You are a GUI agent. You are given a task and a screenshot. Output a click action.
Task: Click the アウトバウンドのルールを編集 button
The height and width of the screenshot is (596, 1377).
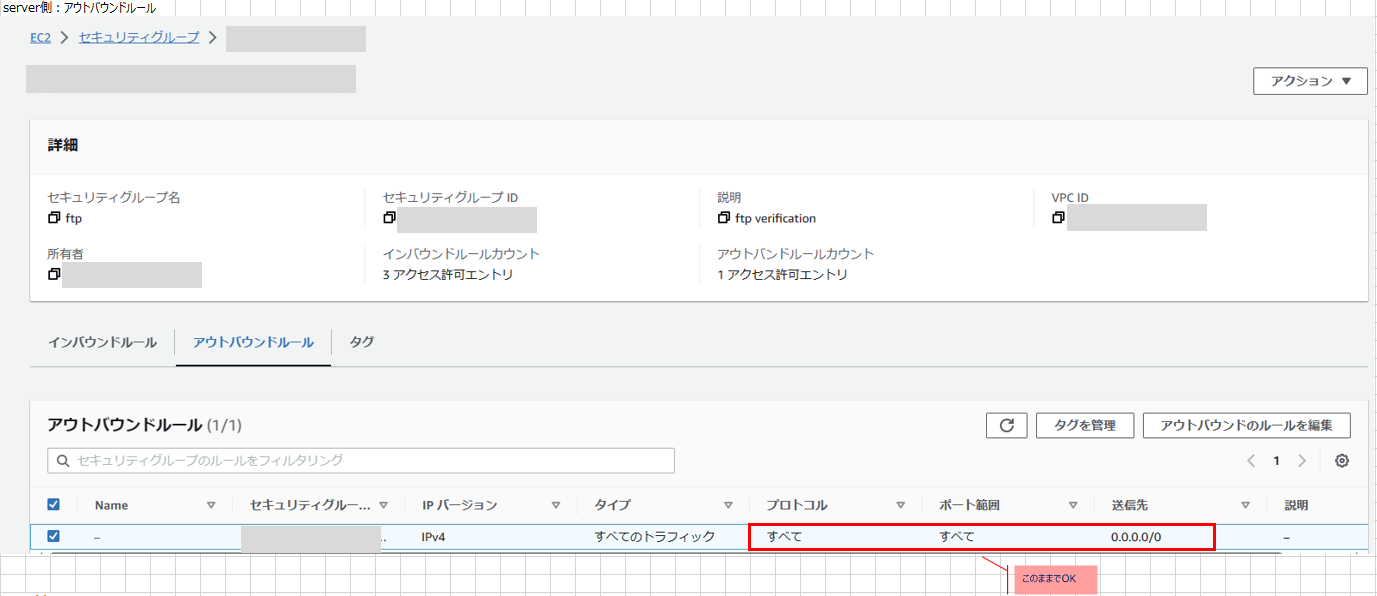[x=1246, y=425]
